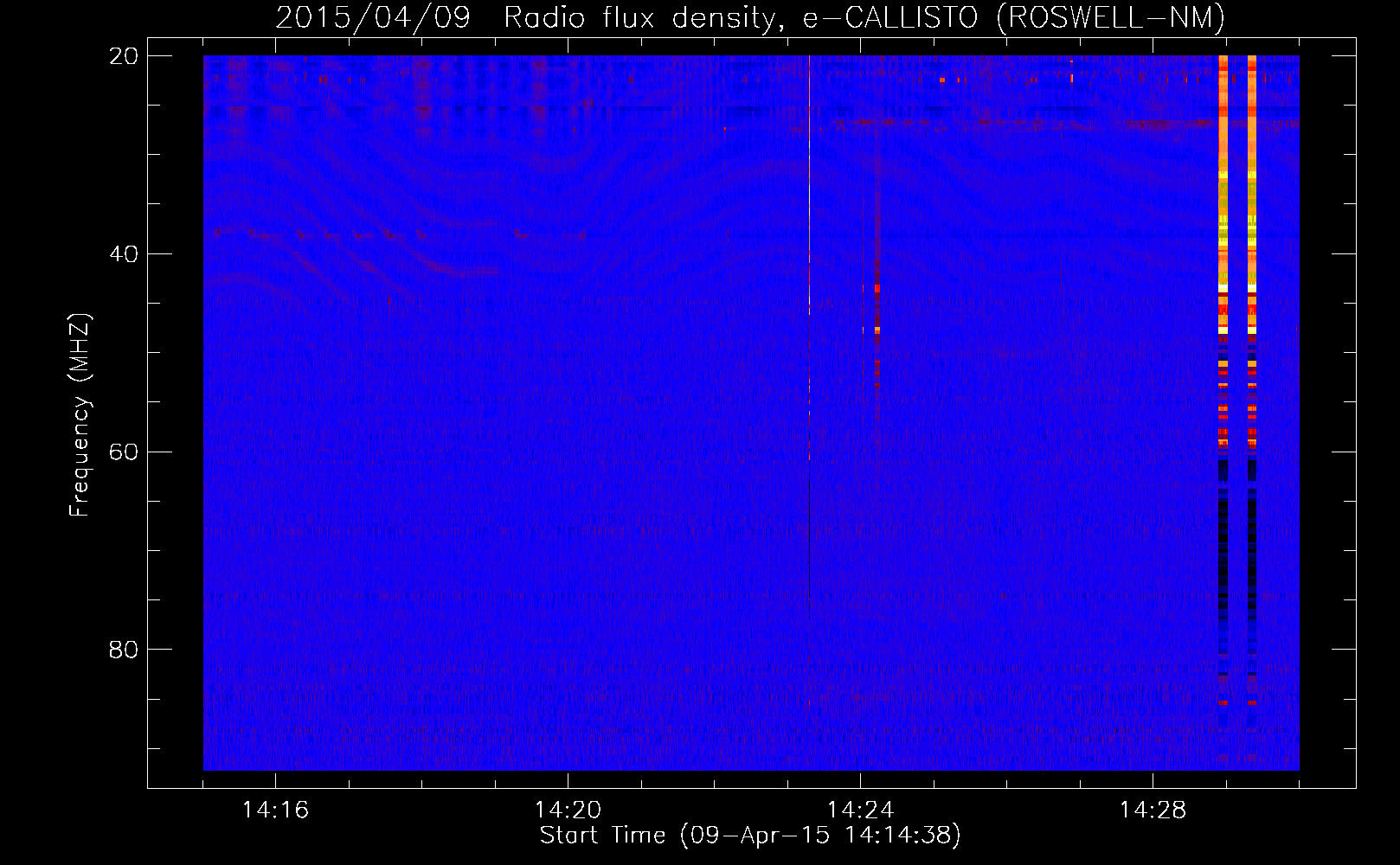Click the second bright vertical burst near 14:29
The height and width of the screenshot is (865, 1400).
1252,381
